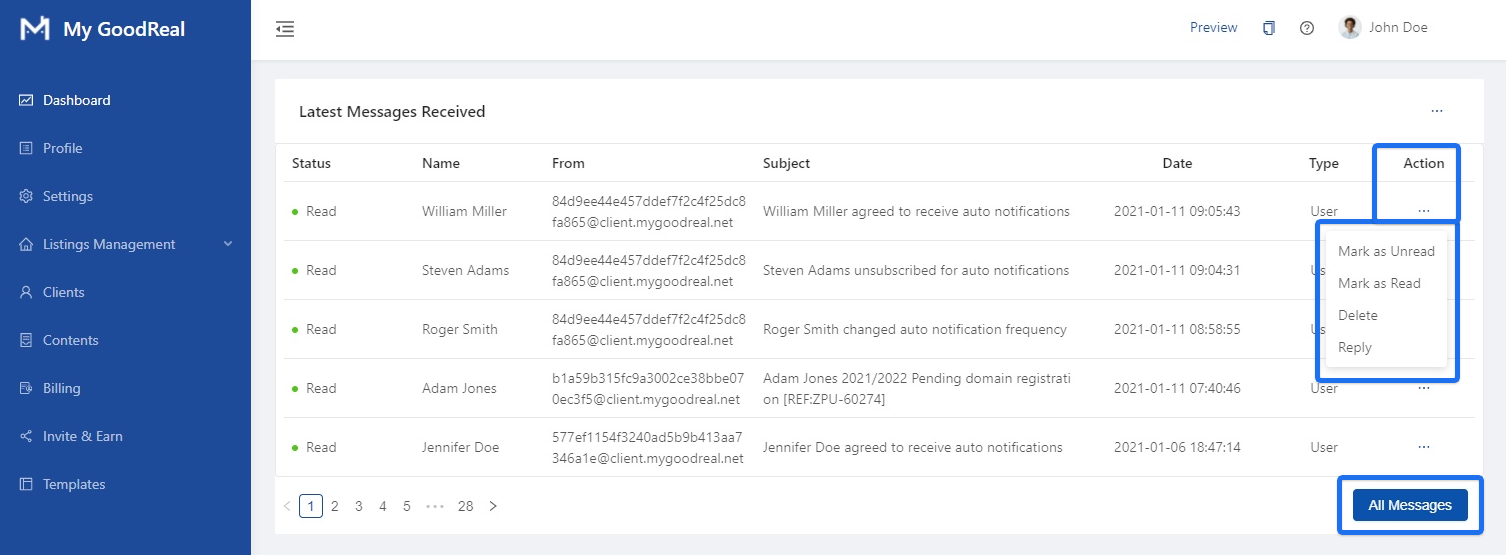Select Mark as Unread from the menu

[x=1386, y=251]
